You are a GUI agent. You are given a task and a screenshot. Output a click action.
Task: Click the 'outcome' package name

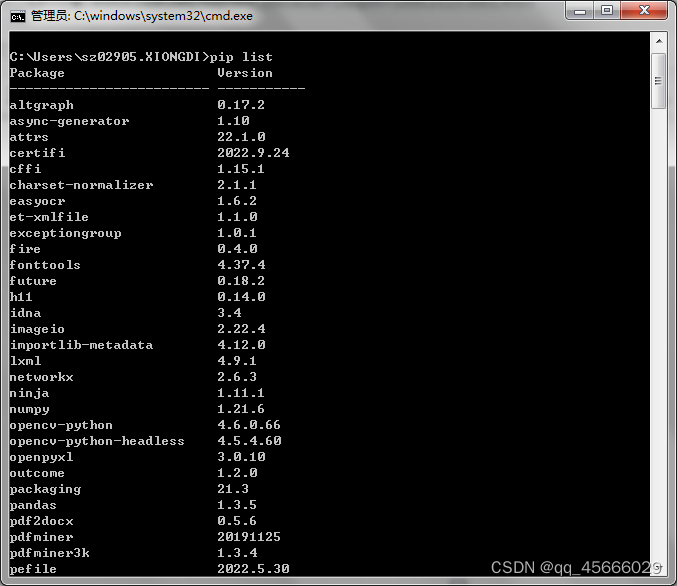[x=37, y=473]
